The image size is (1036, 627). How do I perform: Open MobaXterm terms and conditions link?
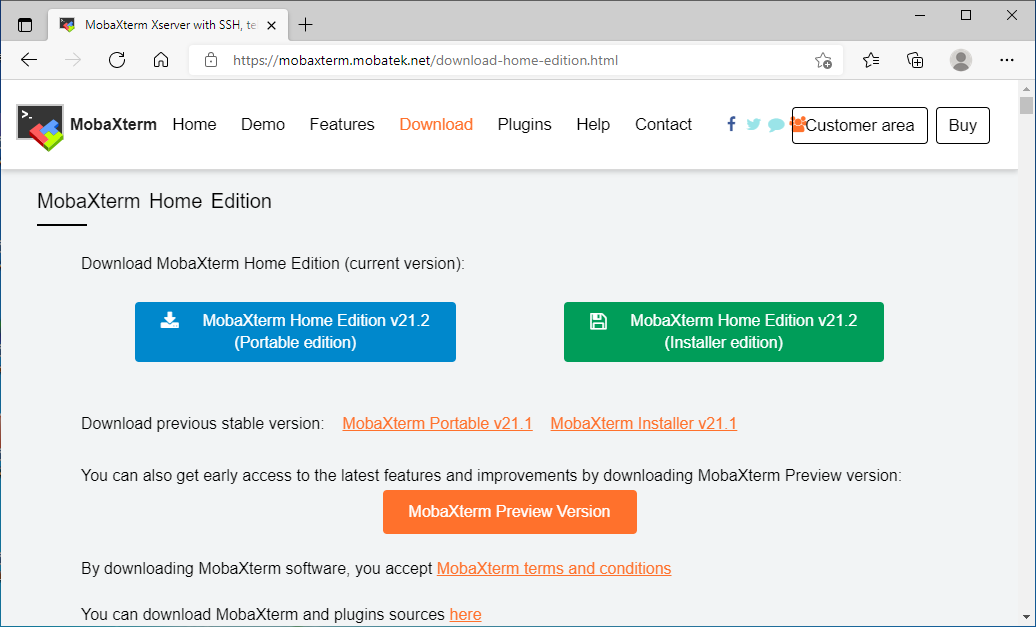(553, 569)
